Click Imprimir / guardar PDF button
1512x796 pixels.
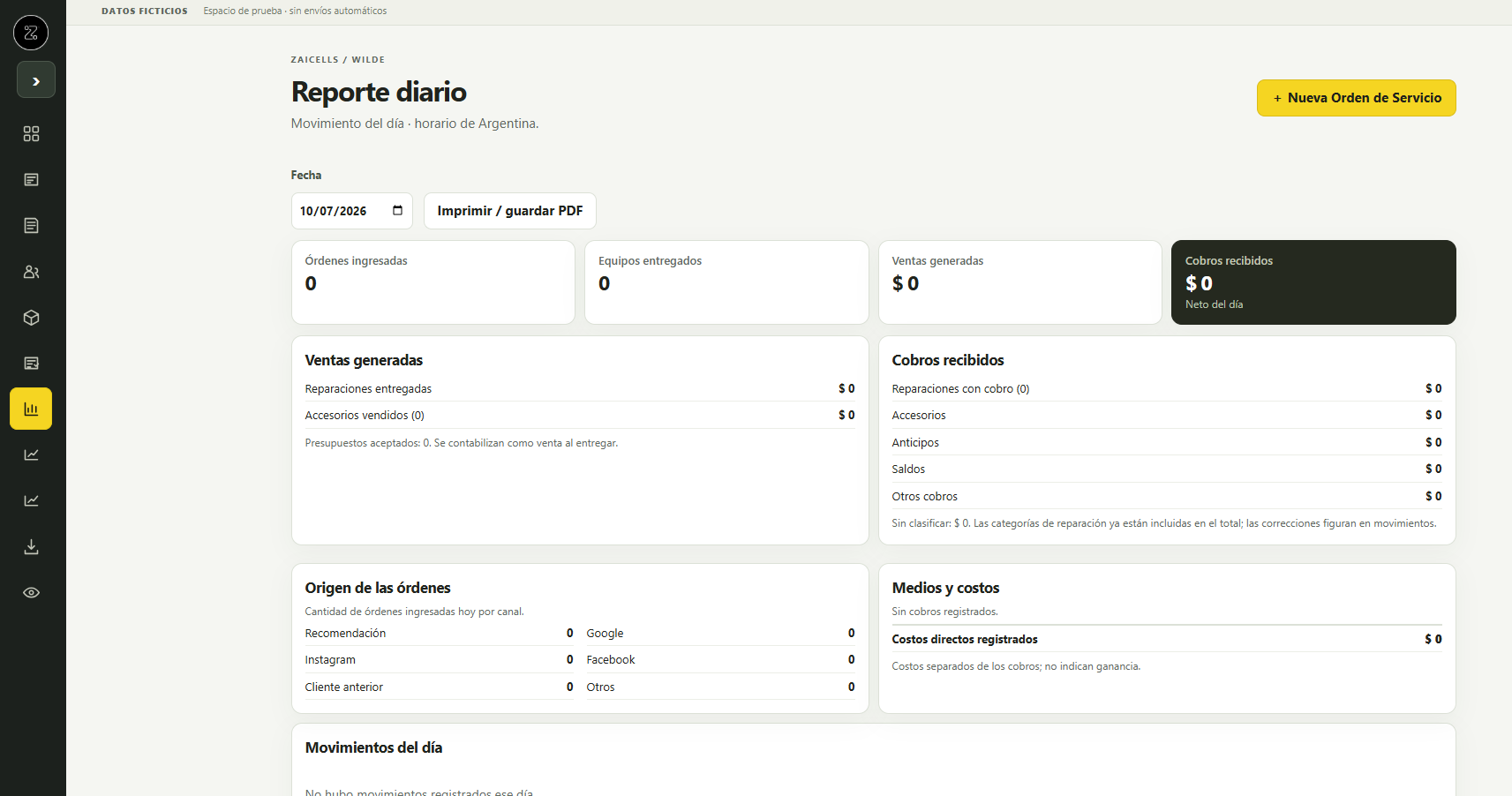pyautogui.click(x=509, y=211)
